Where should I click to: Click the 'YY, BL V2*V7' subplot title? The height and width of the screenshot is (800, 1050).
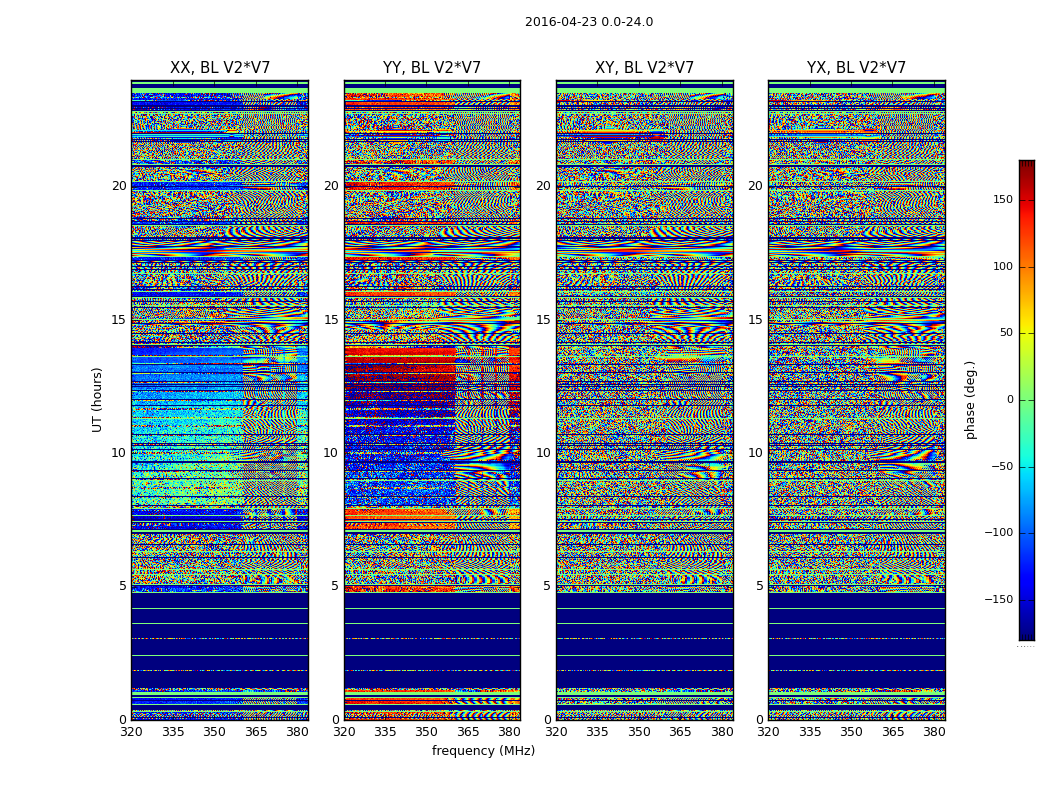click(432, 68)
